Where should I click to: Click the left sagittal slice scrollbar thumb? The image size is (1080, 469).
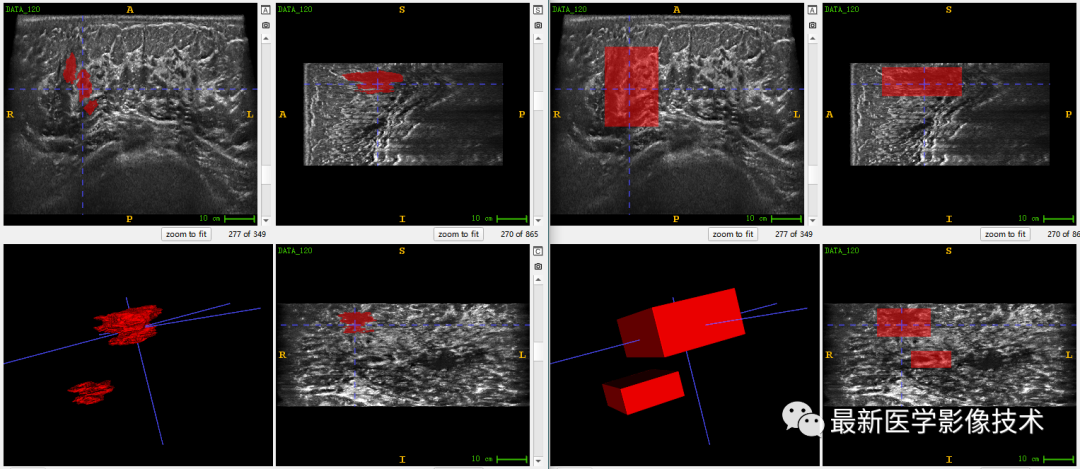(538, 101)
